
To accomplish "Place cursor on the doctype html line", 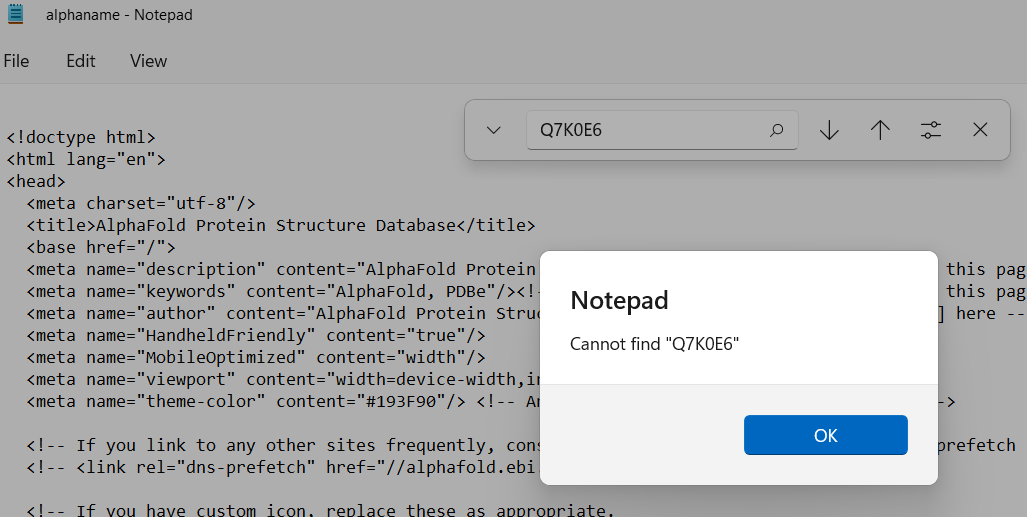I will point(80,137).
